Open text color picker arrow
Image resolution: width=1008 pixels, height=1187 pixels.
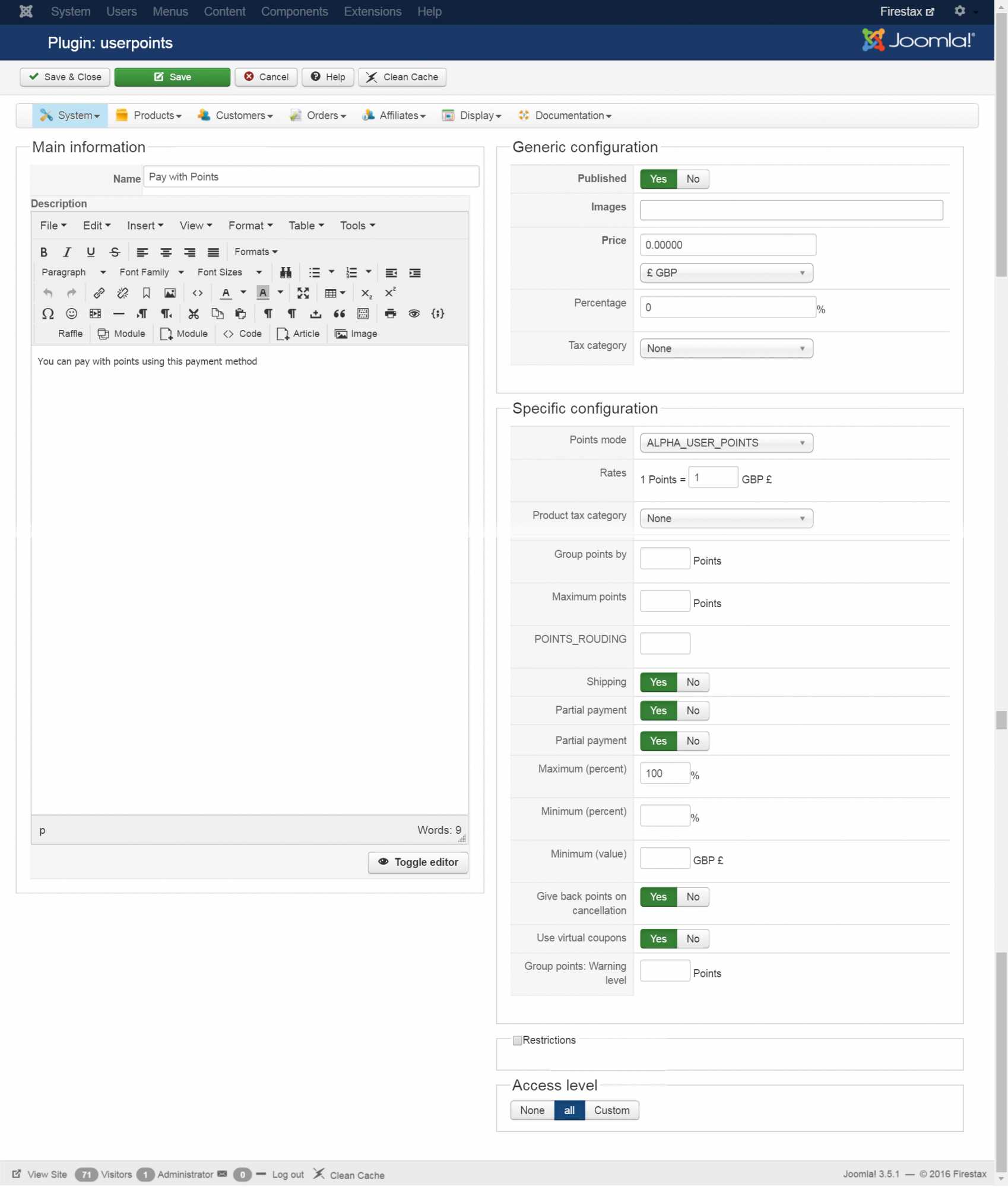[243, 293]
